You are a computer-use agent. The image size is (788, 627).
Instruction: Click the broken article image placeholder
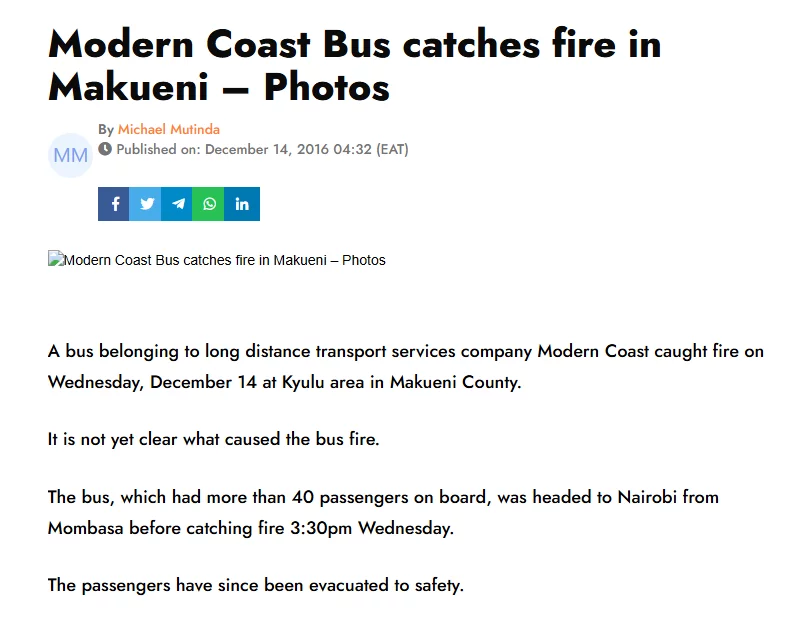click(x=55, y=258)
